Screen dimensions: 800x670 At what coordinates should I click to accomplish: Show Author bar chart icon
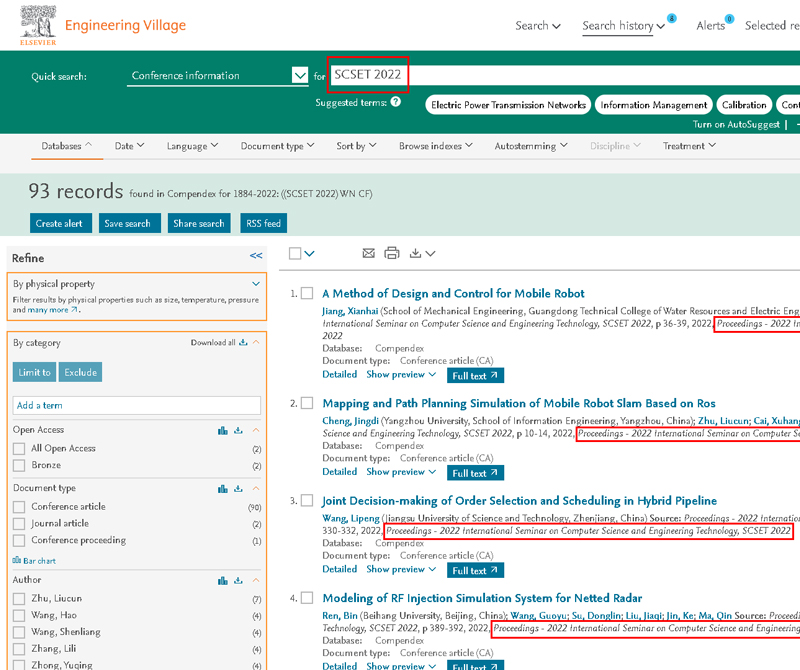(x=222, y=581)
